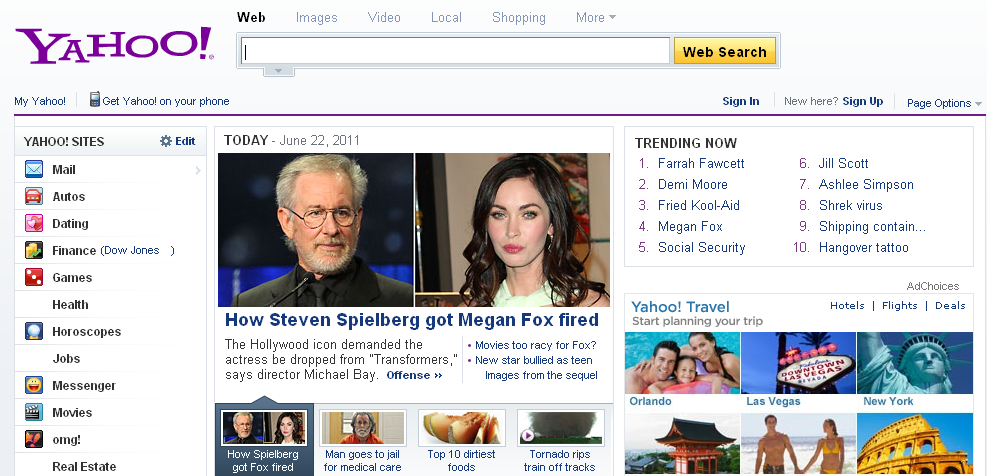Screen dimensions: 987x476
Task: Select Top 10 dirtiest foods thumbnail
Action: [461, 428]
